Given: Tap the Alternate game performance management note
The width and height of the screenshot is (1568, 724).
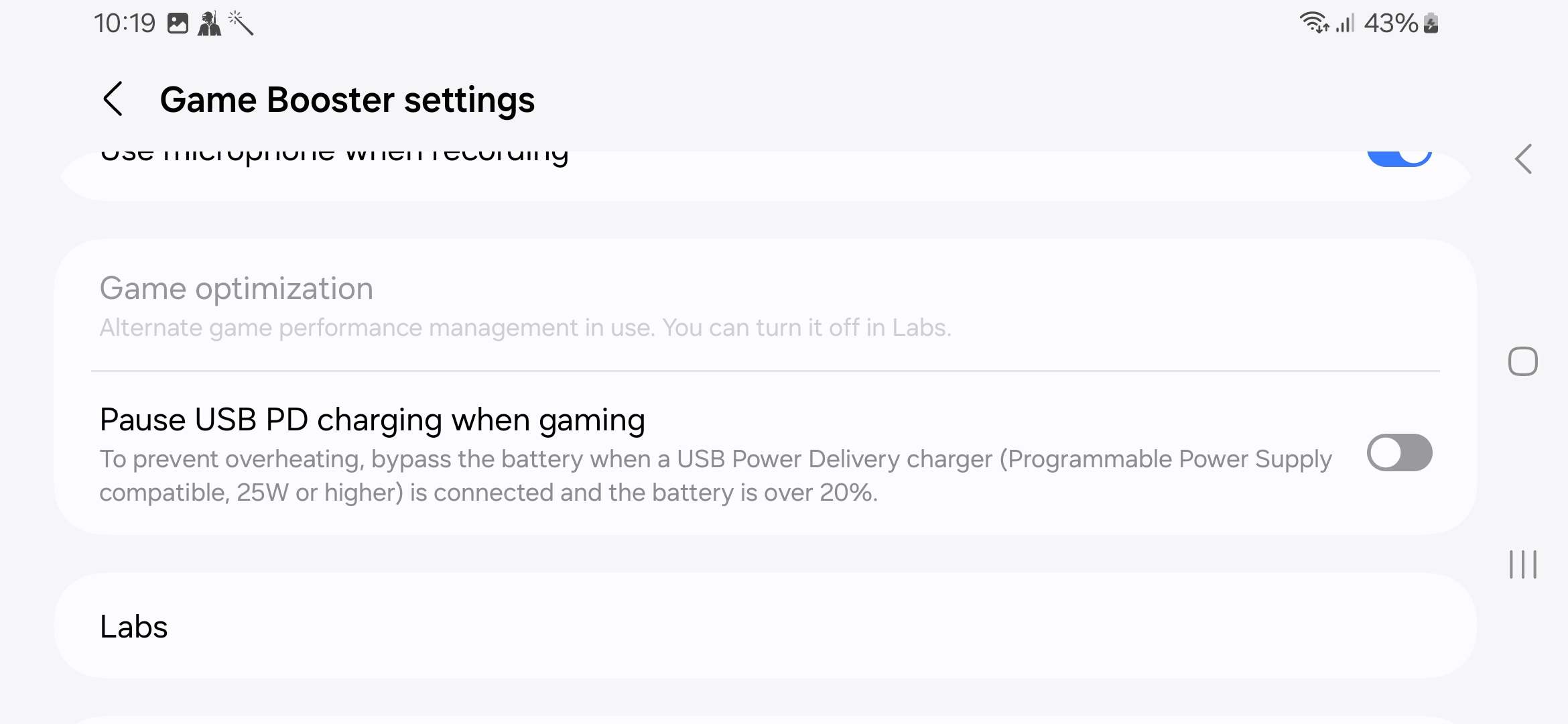Looking at the screenshot, I should click(x=525, y=328).
